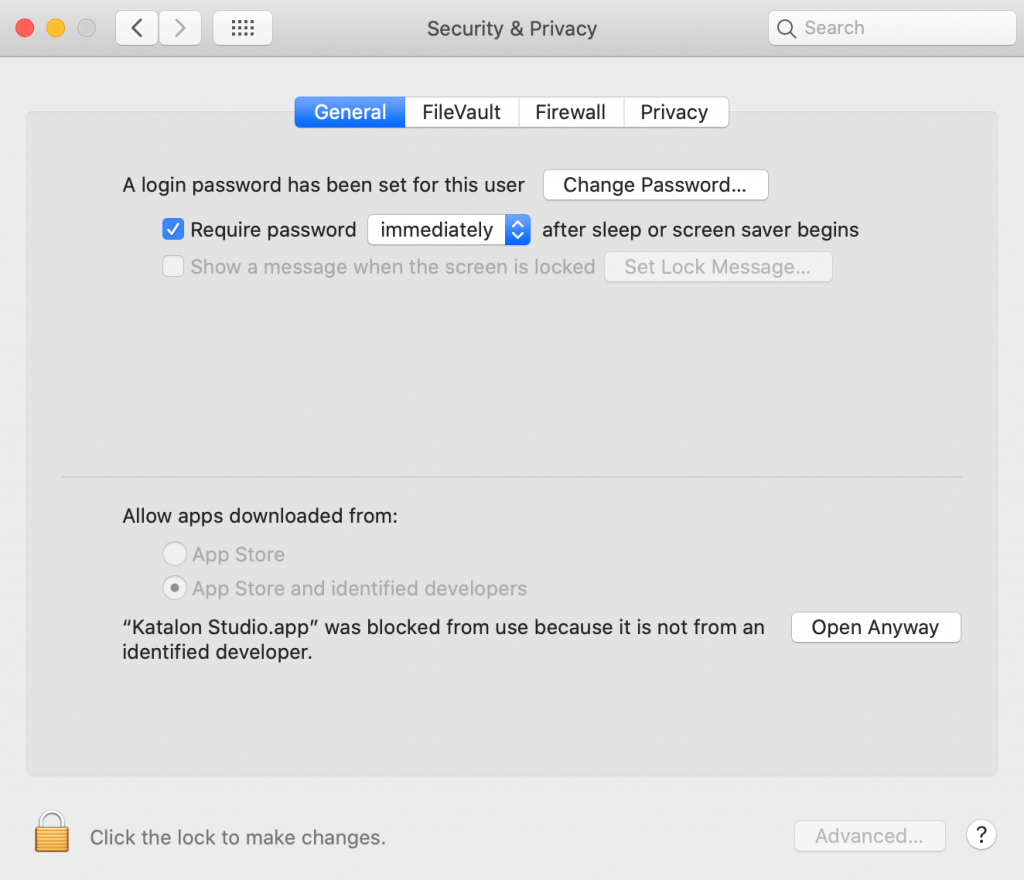The width and height of the screenshot is (1024, 880).
Task: Close the Security & Privacy window
Action: click(x=25, y=28)
